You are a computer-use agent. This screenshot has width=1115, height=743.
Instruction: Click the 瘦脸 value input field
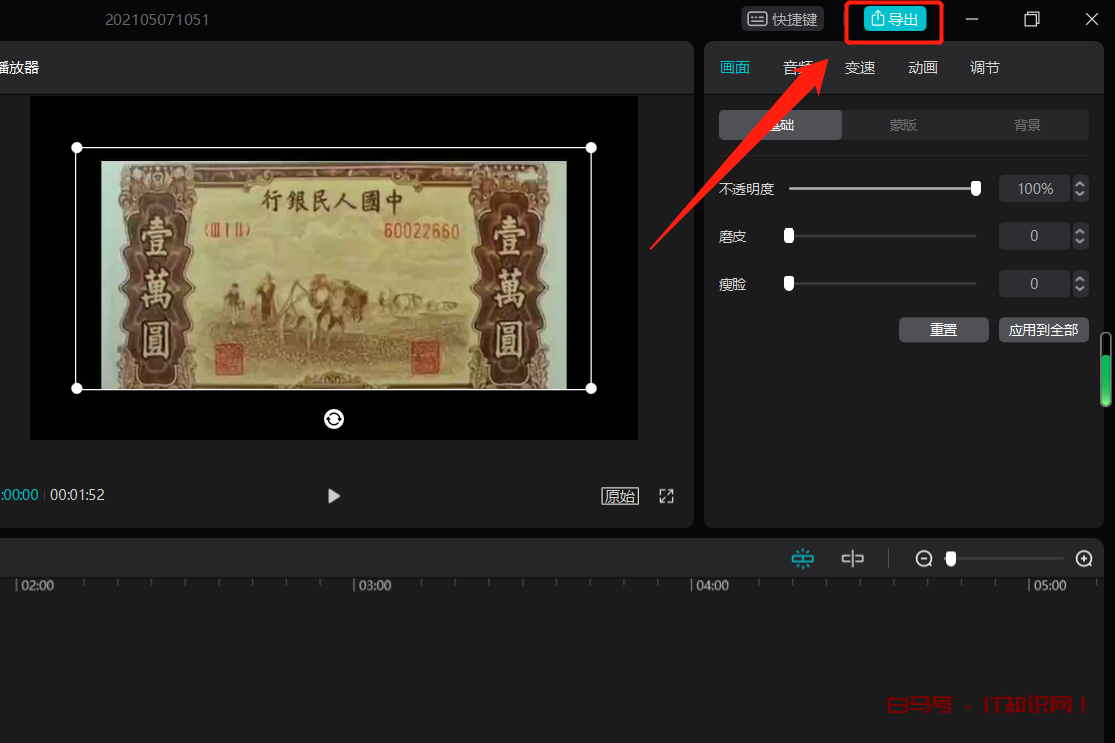(1034, 284)
